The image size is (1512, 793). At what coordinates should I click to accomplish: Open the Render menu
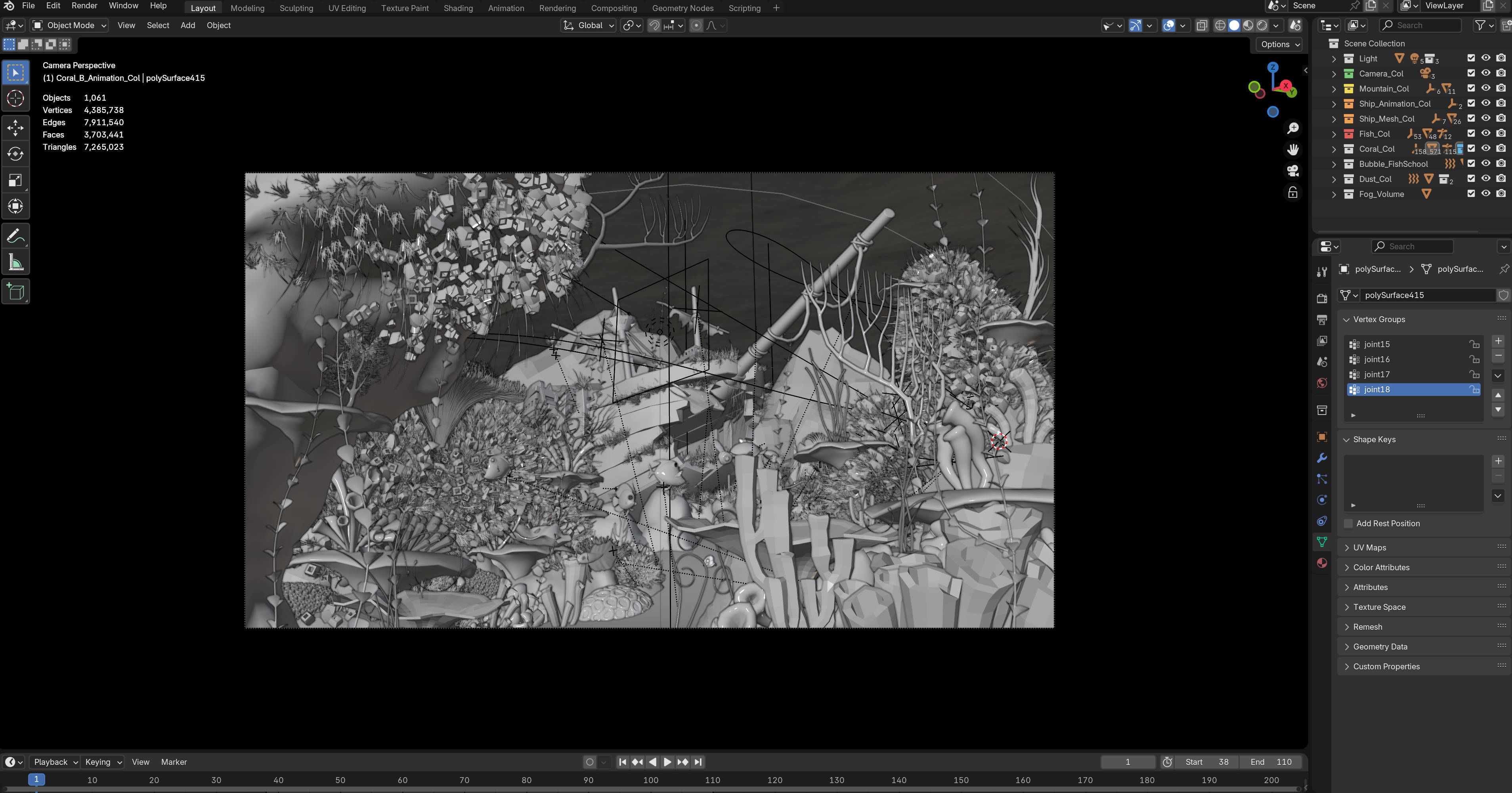coord(84,6)
